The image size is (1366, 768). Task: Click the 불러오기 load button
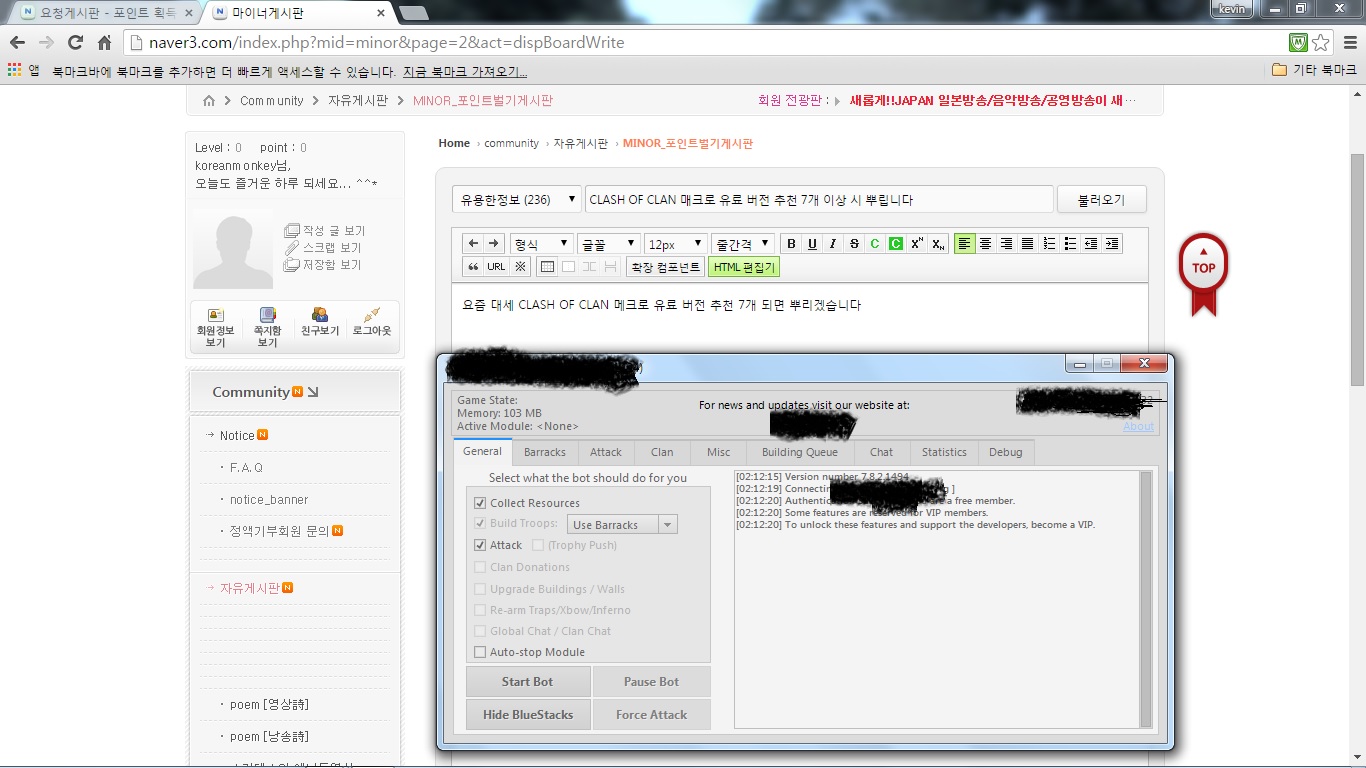(x=1101, y=199)
